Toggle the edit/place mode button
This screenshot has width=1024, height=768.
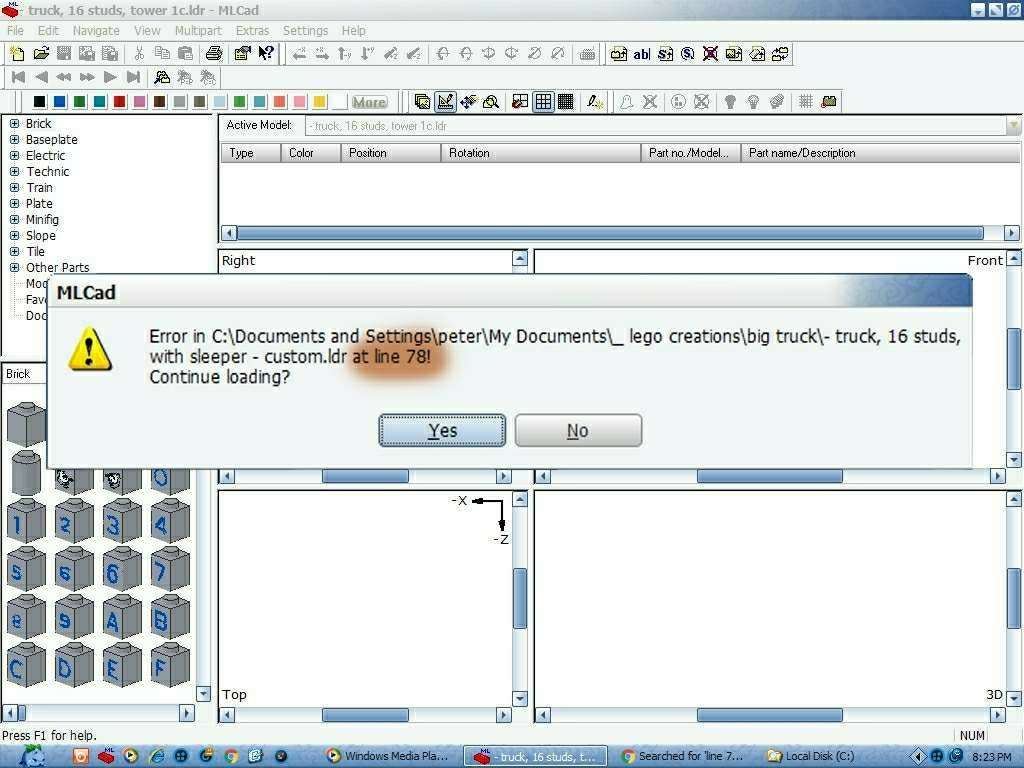445,102
